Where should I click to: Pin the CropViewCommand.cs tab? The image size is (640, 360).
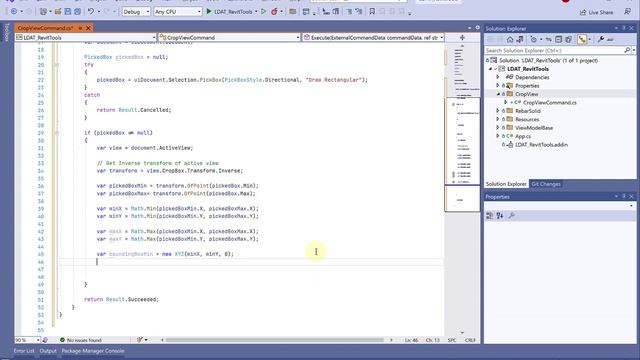tap(80, 28)
